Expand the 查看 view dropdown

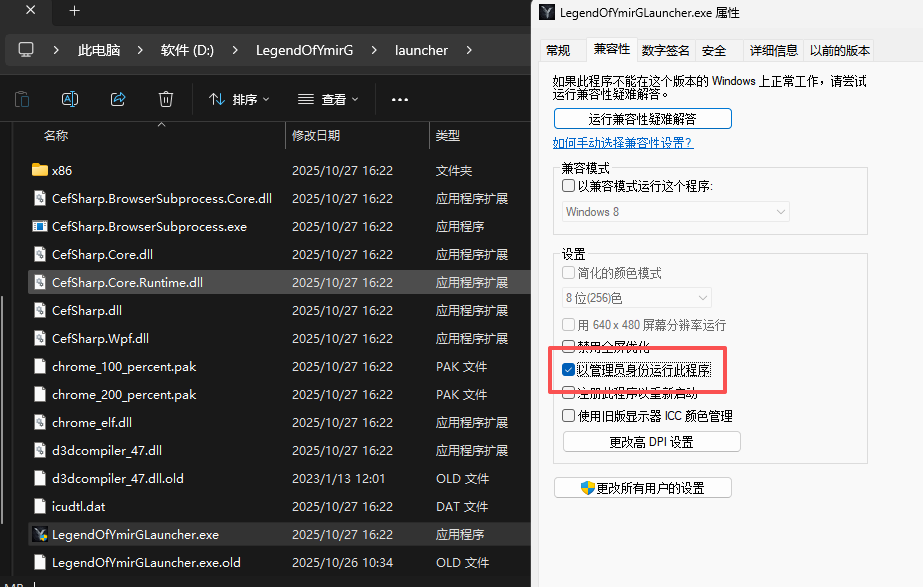tap(328, 99)
